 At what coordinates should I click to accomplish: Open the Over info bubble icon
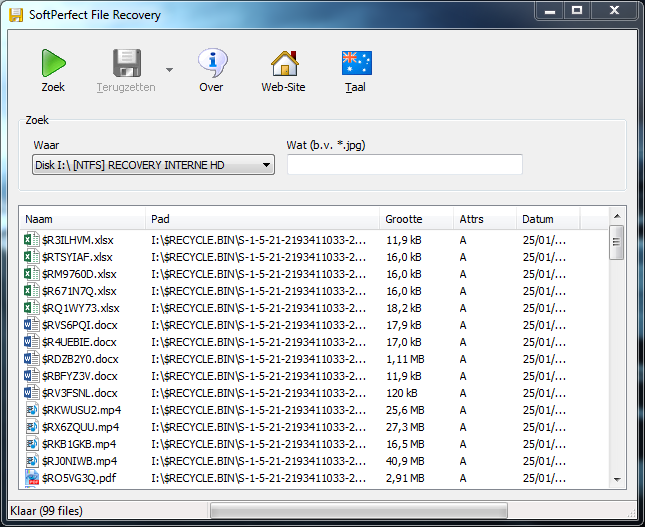212,63
